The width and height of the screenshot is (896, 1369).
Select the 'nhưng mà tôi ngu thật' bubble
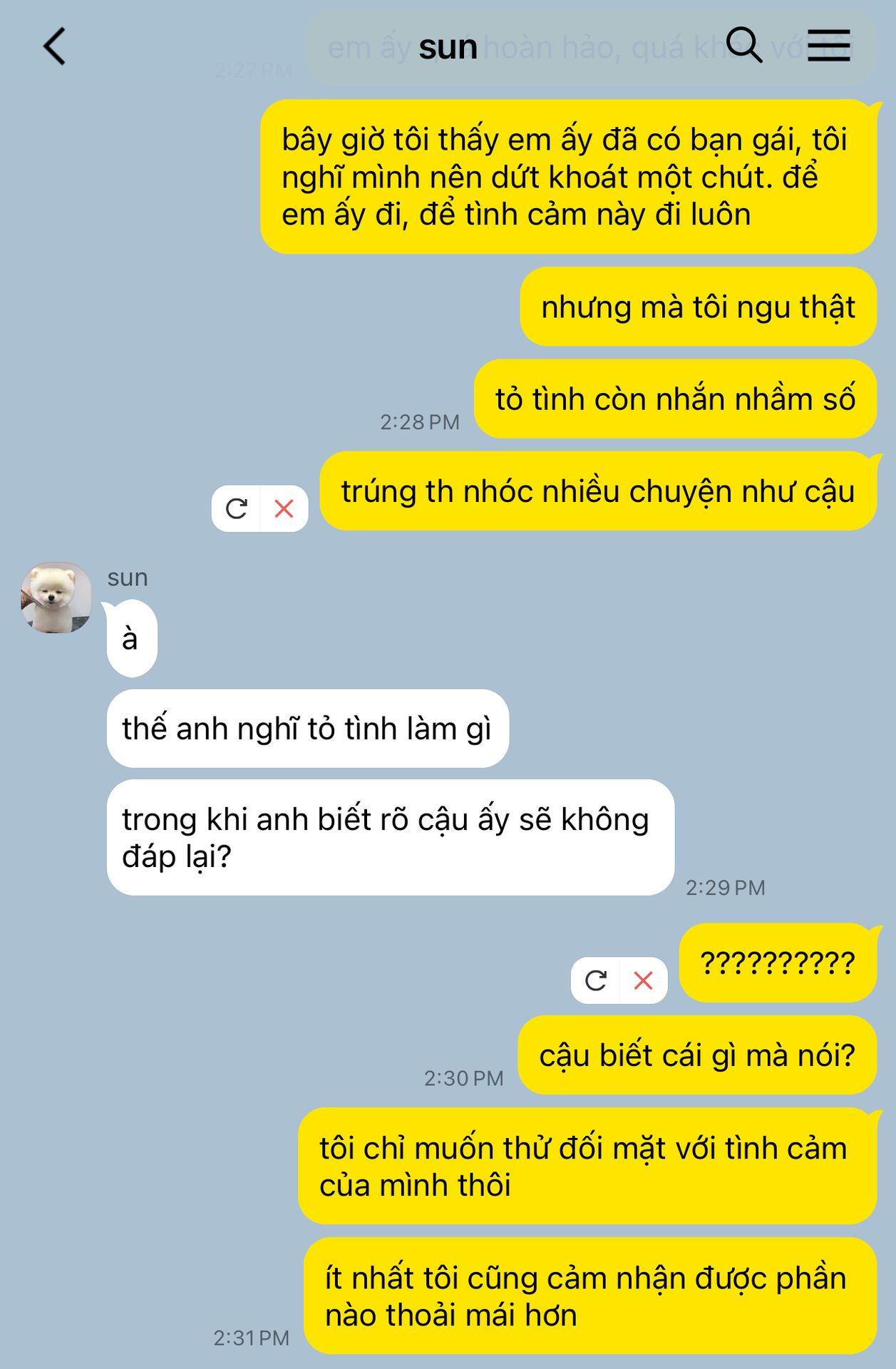coord(699,307)
